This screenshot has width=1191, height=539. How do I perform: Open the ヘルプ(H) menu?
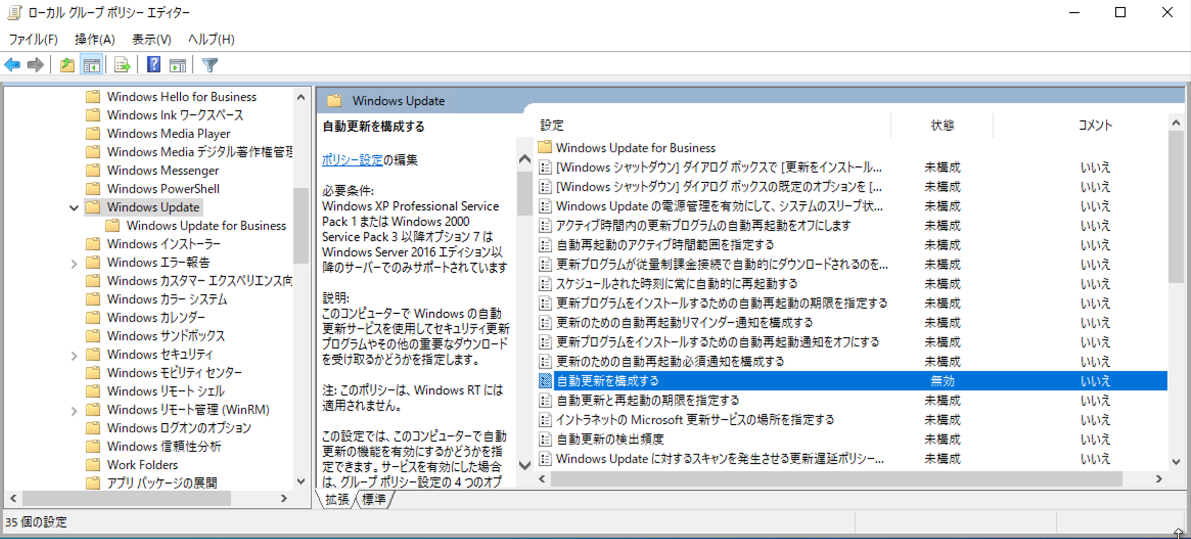tap(211, 39)
